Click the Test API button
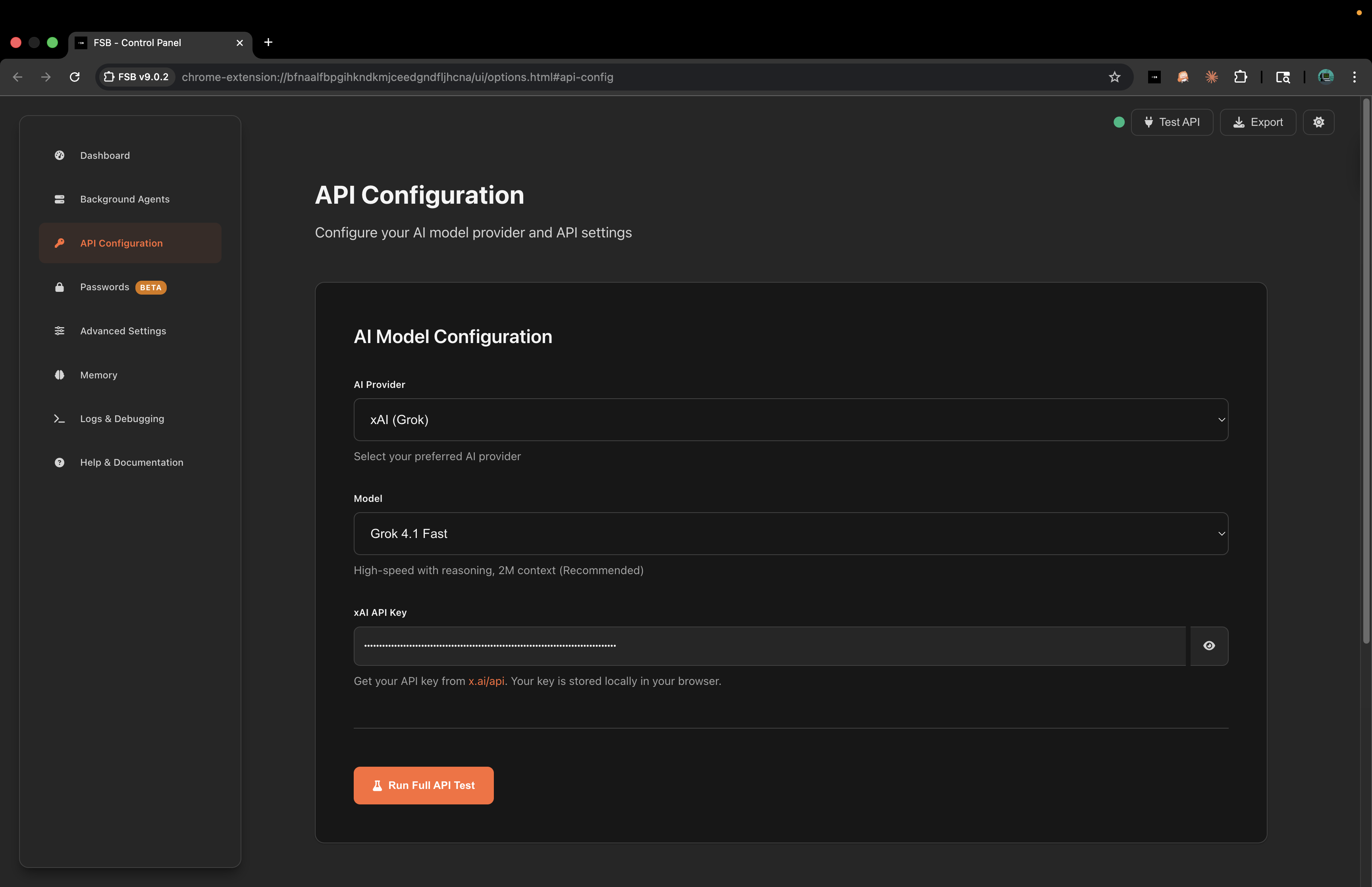Viewport: 1372px width, 887px height. click(1172, 122)
